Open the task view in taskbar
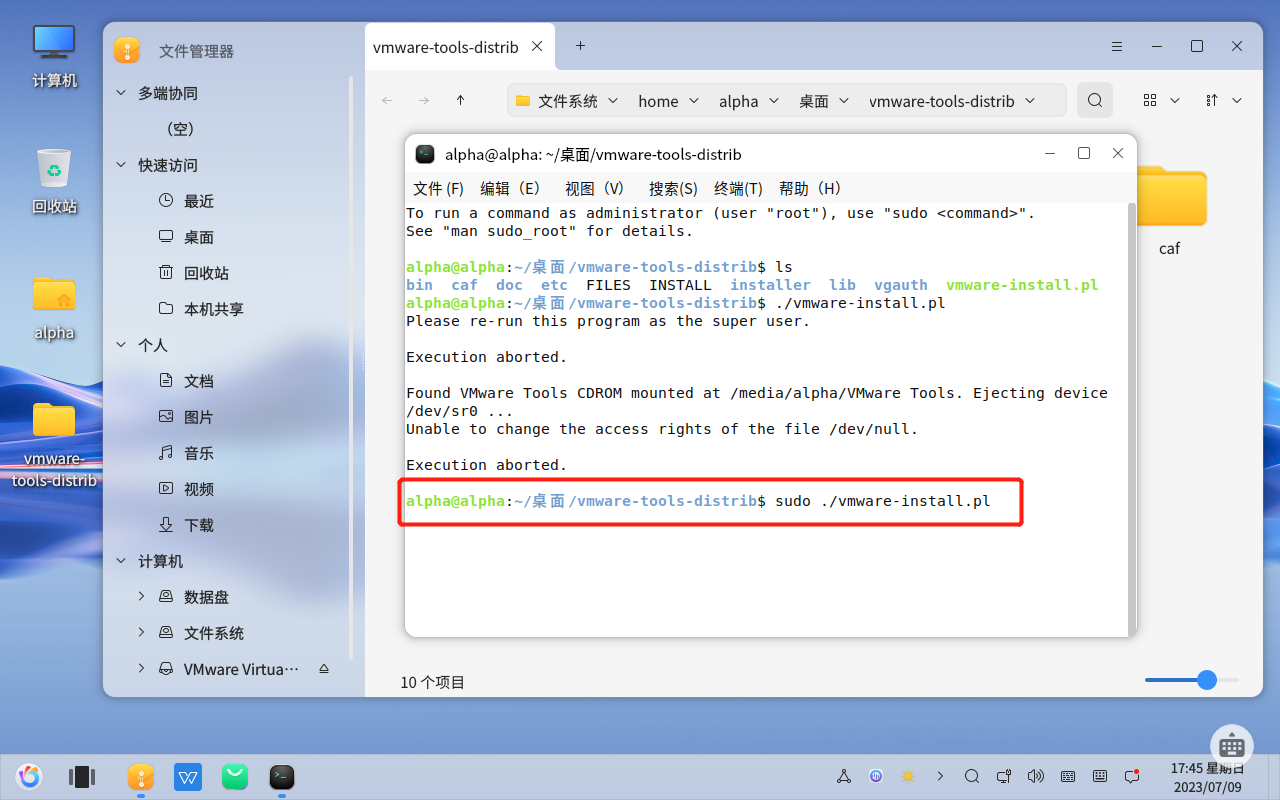The width and height of the screenshot is (1280, 800). click(x=81, y=776)
